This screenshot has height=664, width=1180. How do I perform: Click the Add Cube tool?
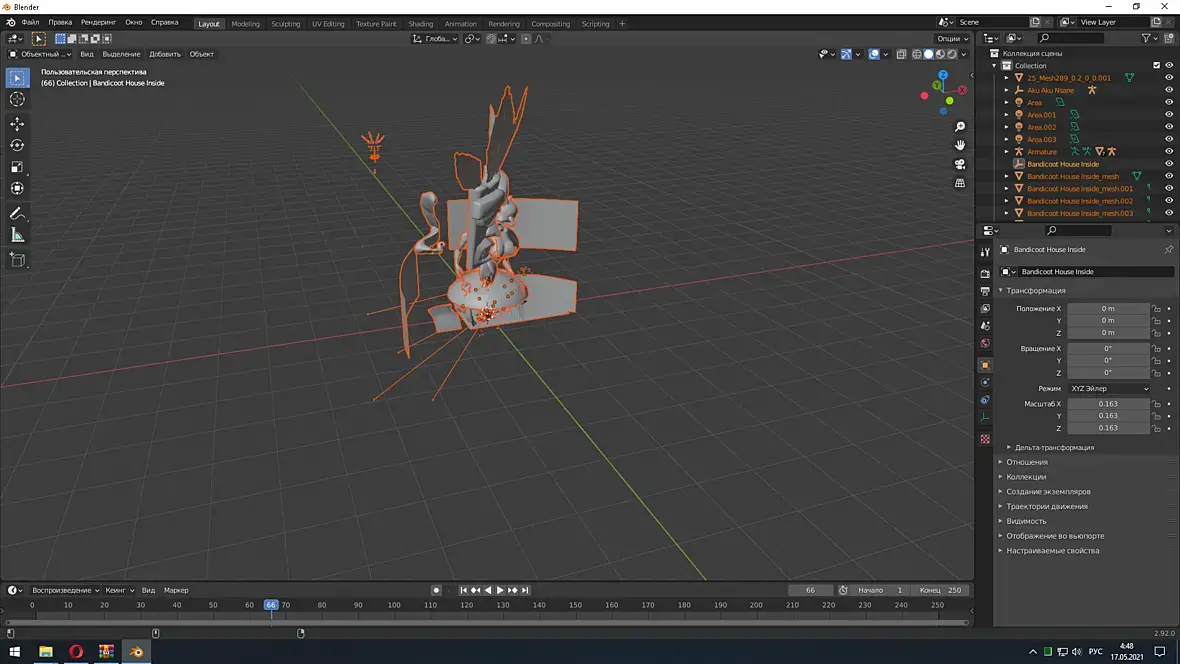pyautogui.click(x=17, y=259)
